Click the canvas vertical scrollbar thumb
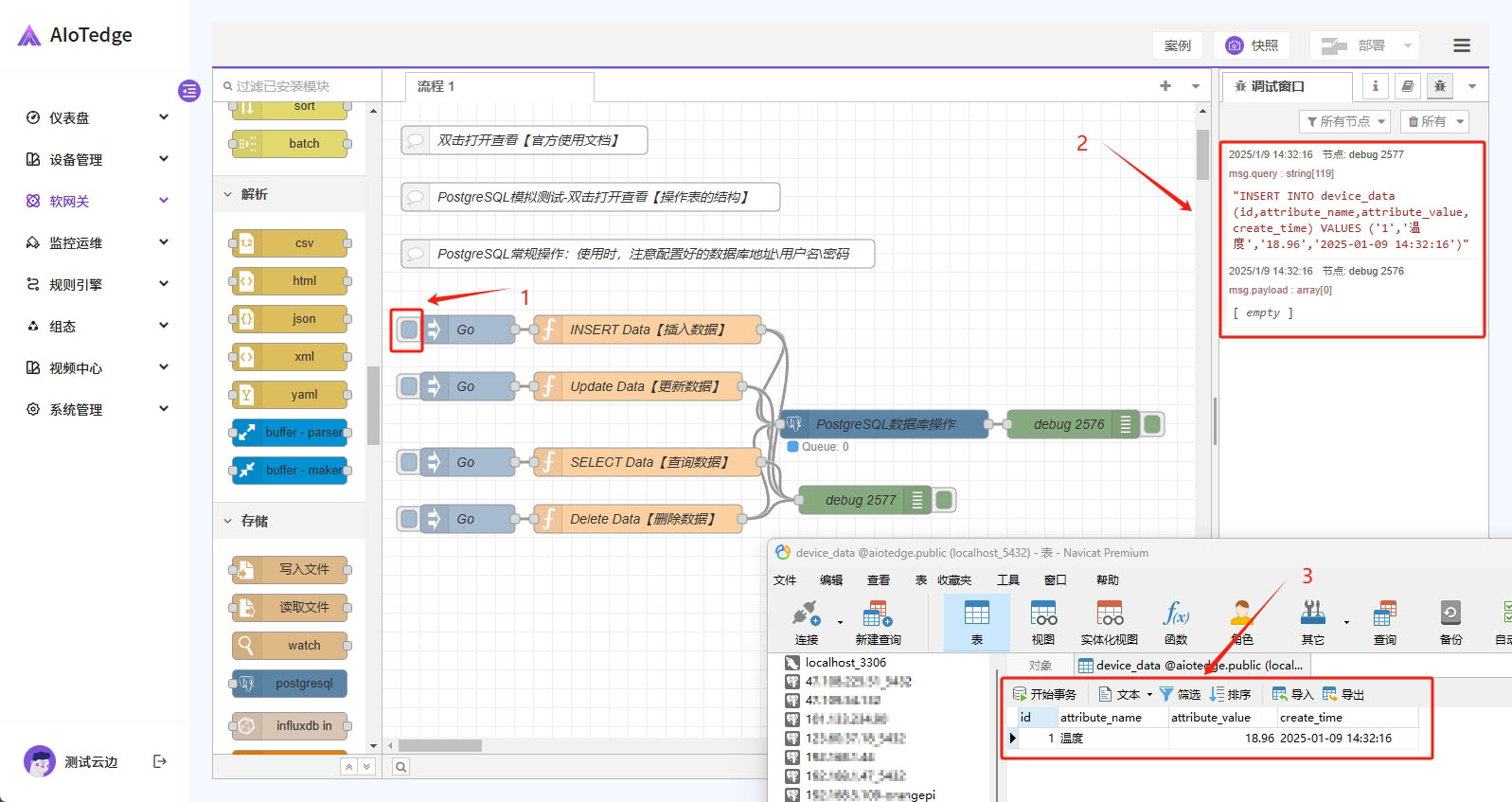The height and width of the screenshot is (802, 1512). [1202, 154]
